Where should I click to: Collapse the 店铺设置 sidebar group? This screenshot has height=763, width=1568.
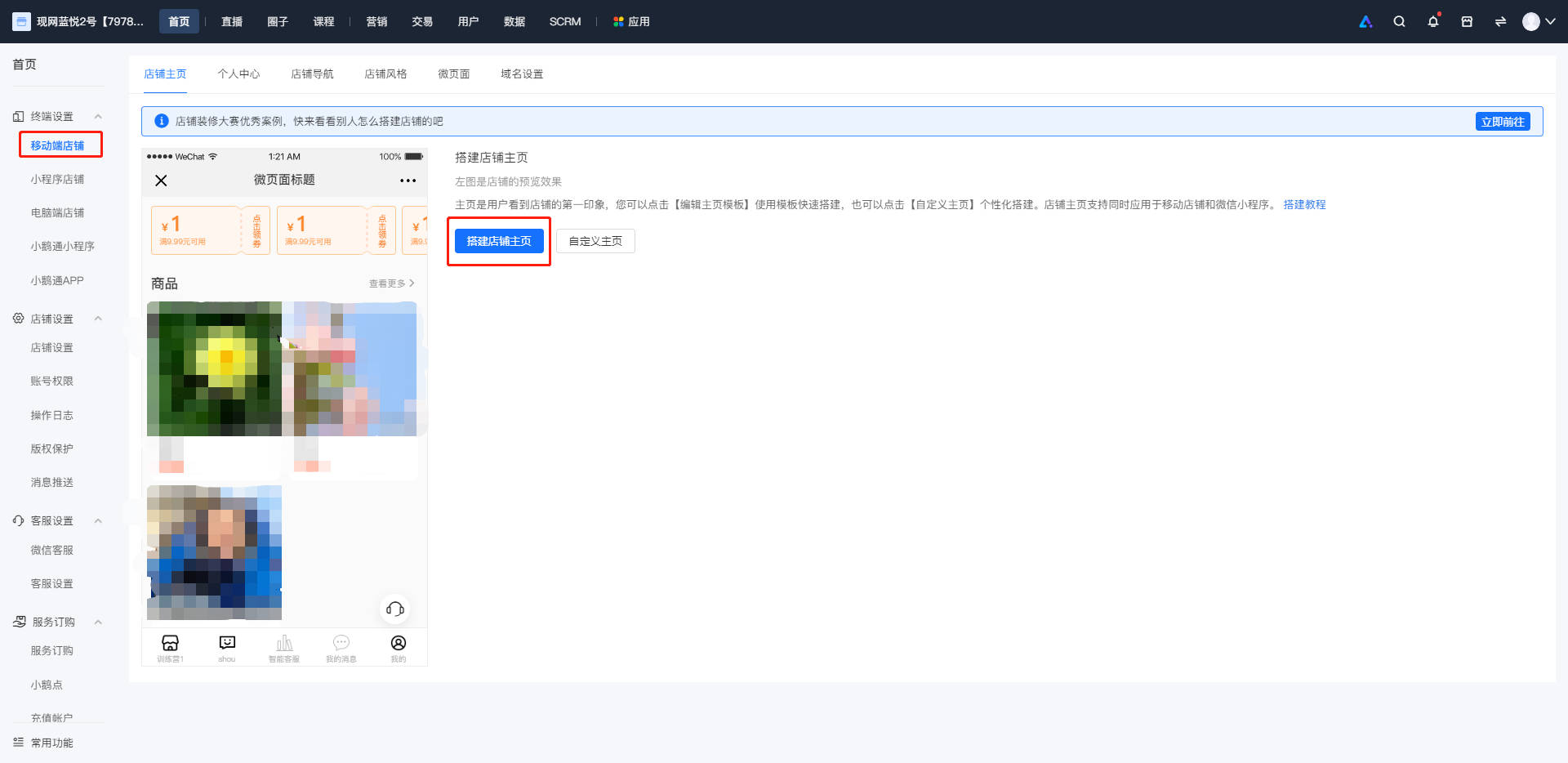pyautogui.click(x=98, y=319)
